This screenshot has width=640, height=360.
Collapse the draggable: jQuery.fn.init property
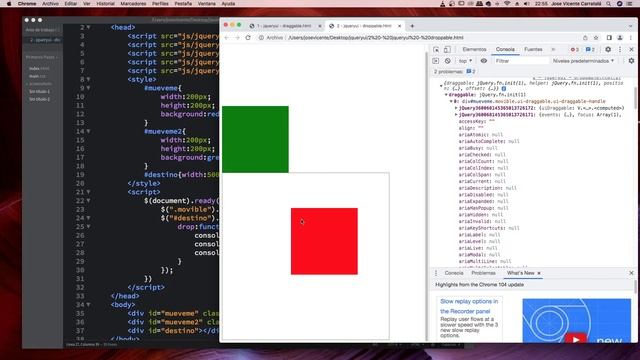pyautogui.click(x=446, y=95)
